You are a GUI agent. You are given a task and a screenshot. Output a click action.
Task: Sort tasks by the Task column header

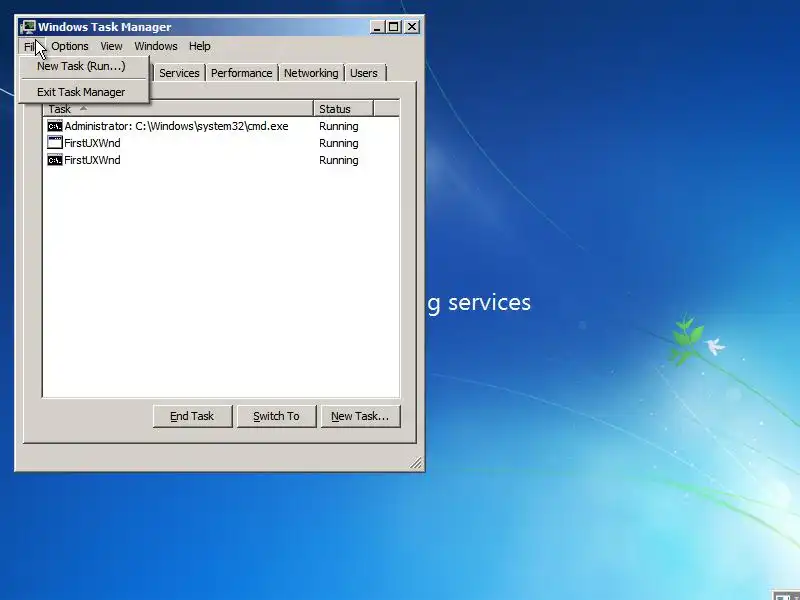tap(178, 109)
